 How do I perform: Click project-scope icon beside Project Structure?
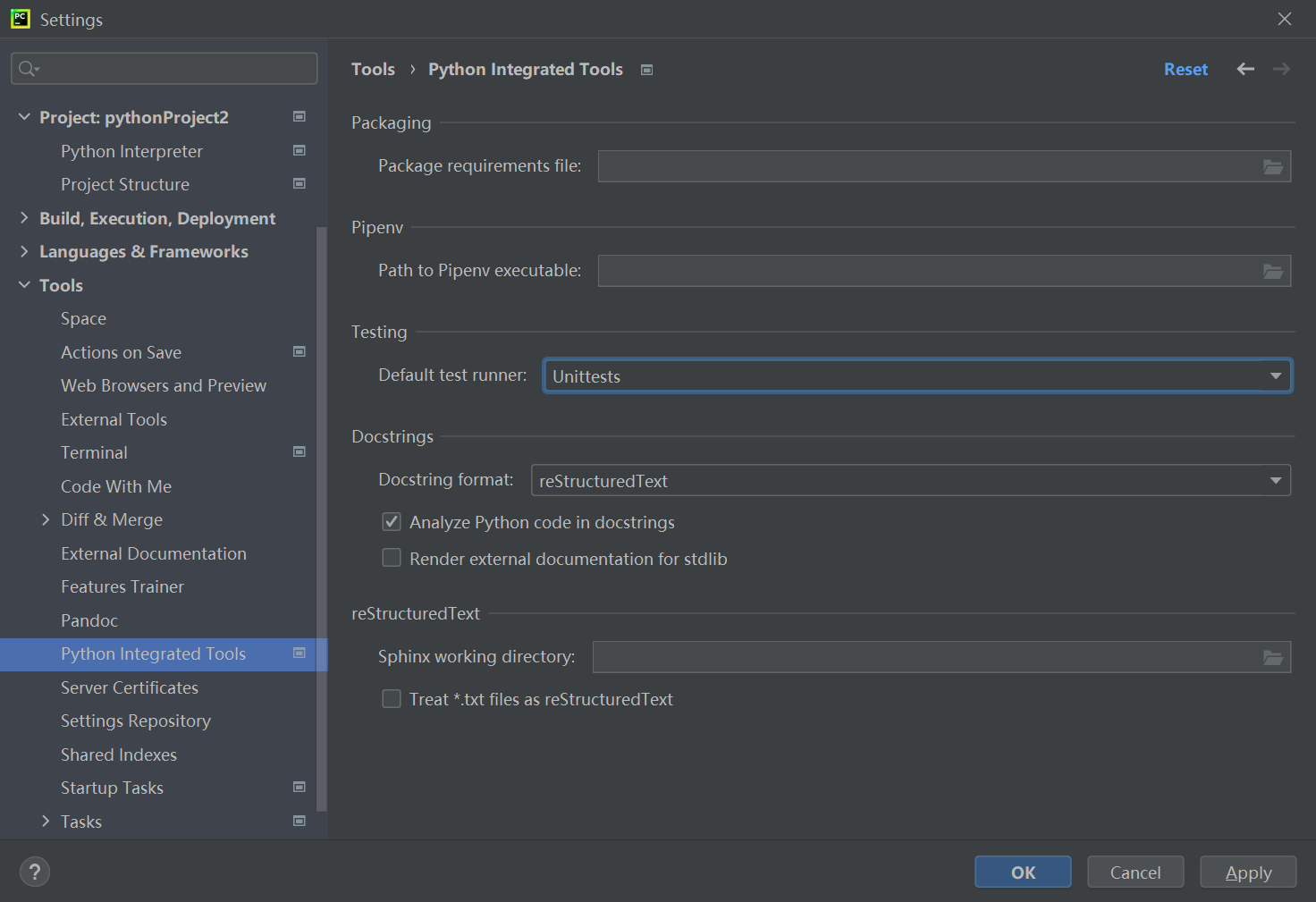(299, 183)
